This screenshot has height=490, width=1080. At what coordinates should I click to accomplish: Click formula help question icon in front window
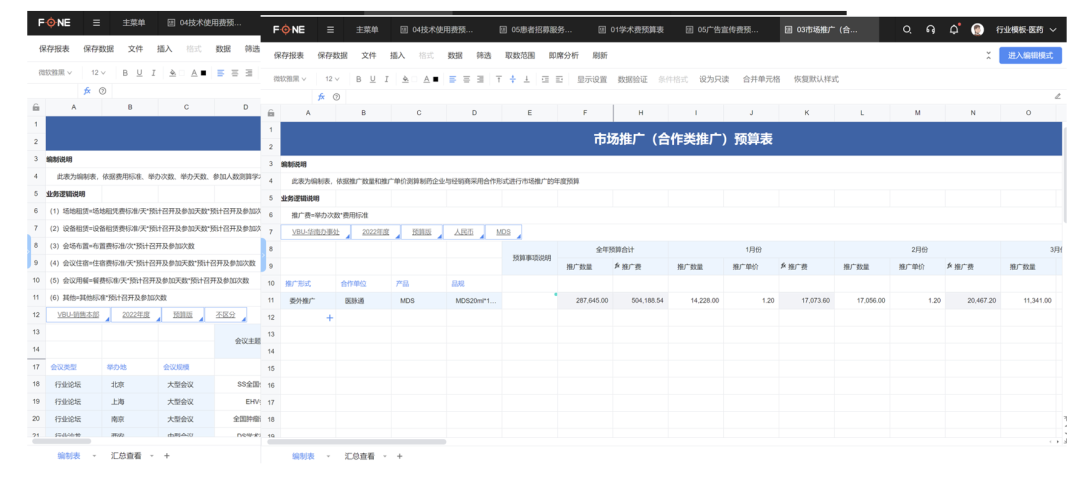click(335, 96)
